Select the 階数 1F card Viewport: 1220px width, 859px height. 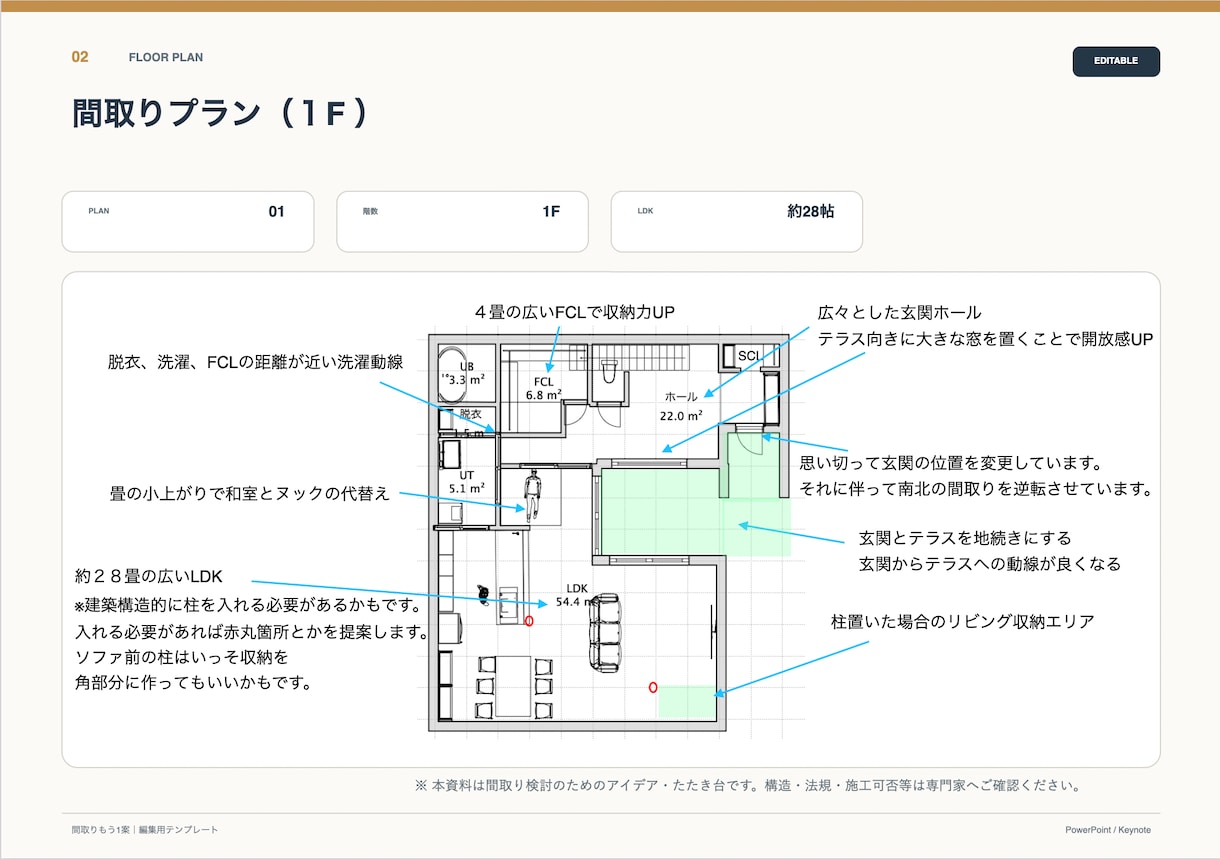(x=462, y=222)
